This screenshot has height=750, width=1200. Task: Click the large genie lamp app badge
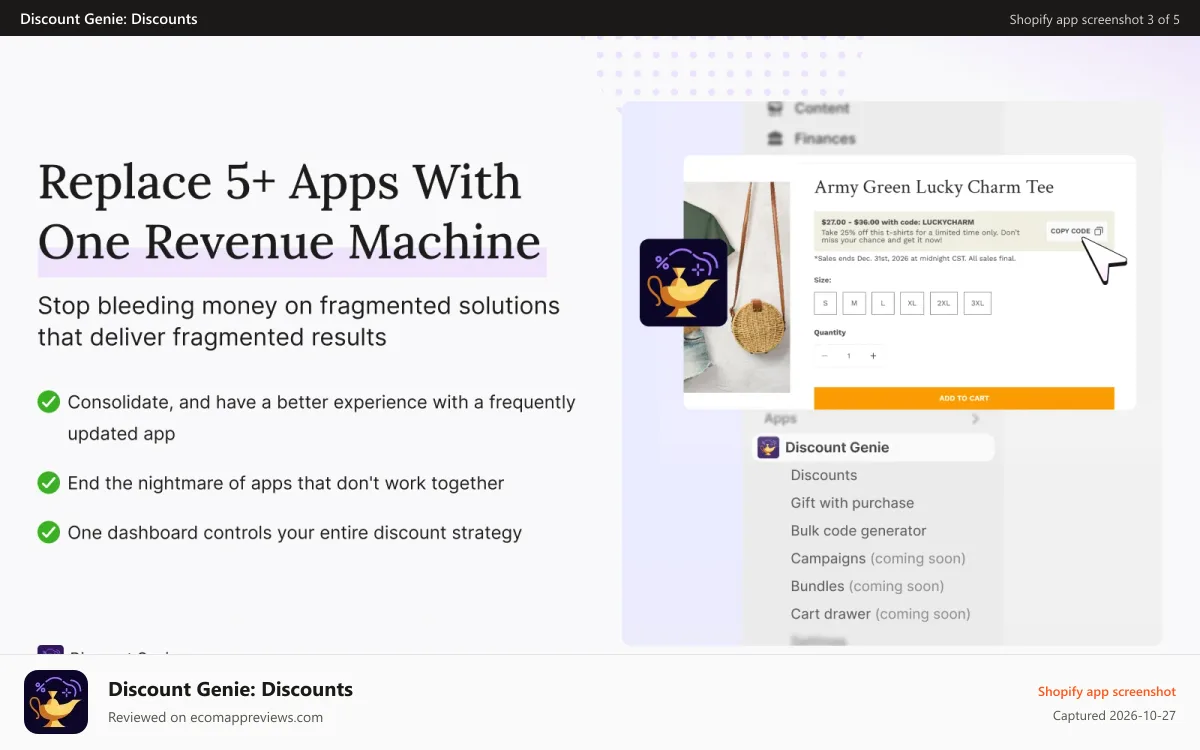pyautogui.click(x=684, y=282)
